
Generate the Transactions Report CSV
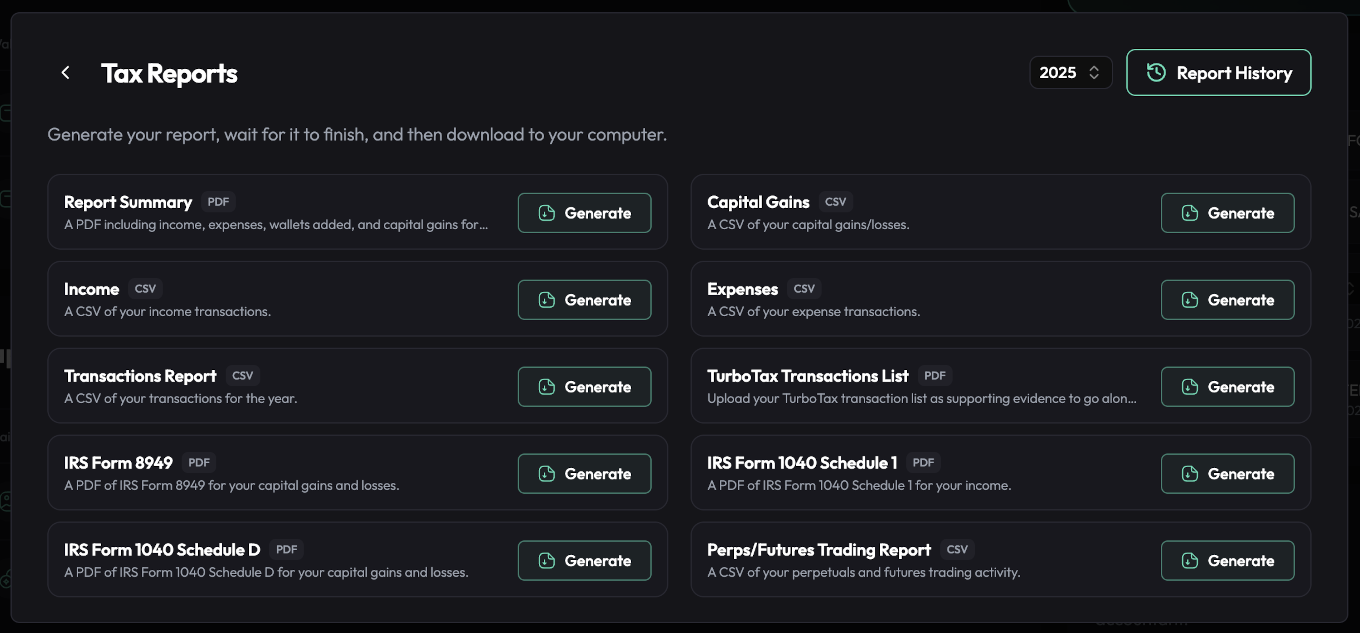click(x=584, y=387)
